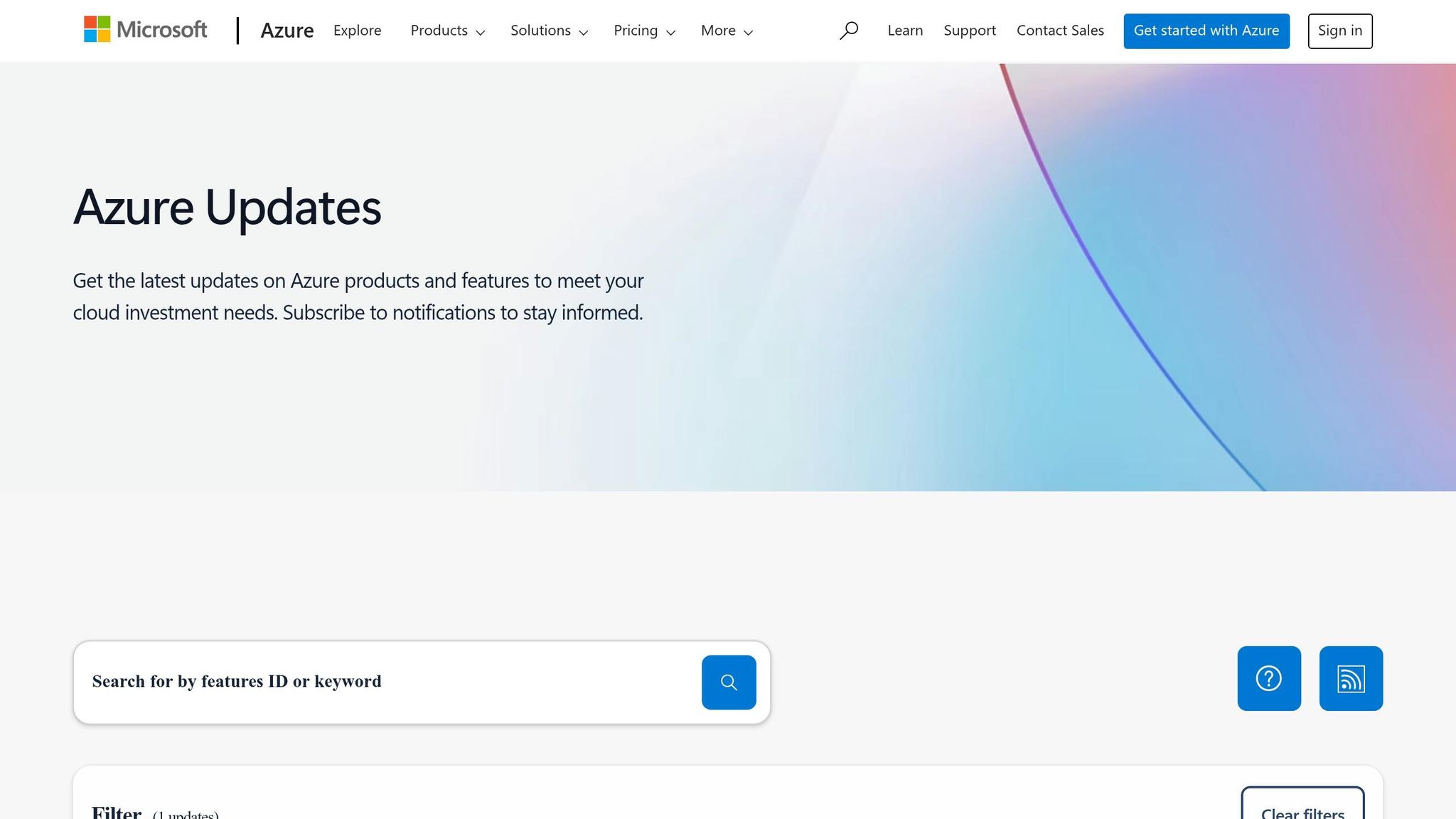Expand the More menu

pos(727,31)
